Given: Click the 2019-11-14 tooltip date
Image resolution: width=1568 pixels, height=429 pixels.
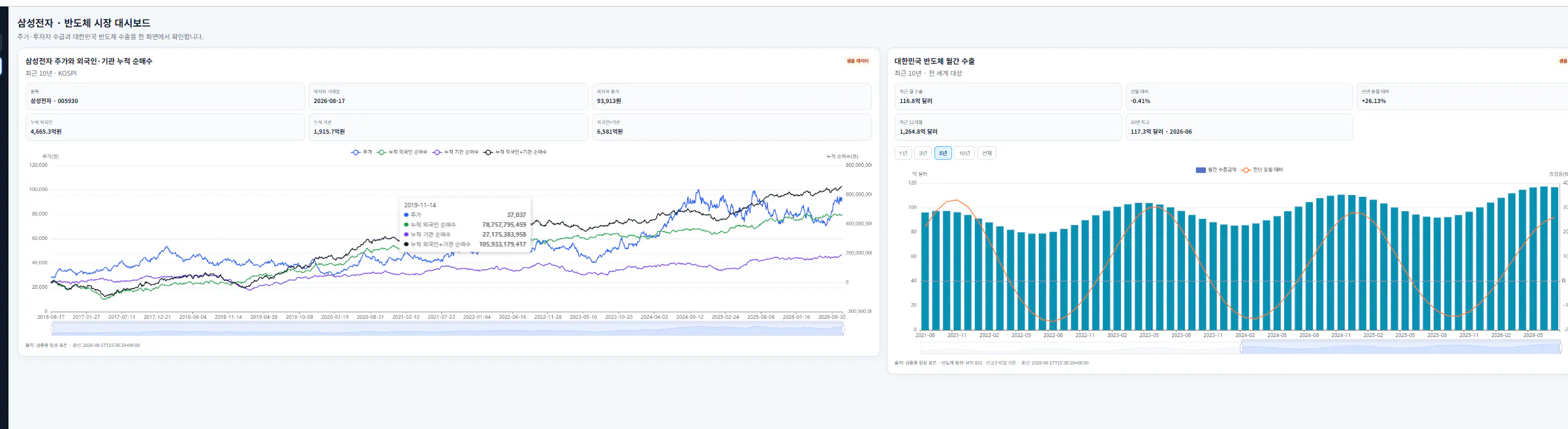Looking at the screenshot, I should [420, 205].
